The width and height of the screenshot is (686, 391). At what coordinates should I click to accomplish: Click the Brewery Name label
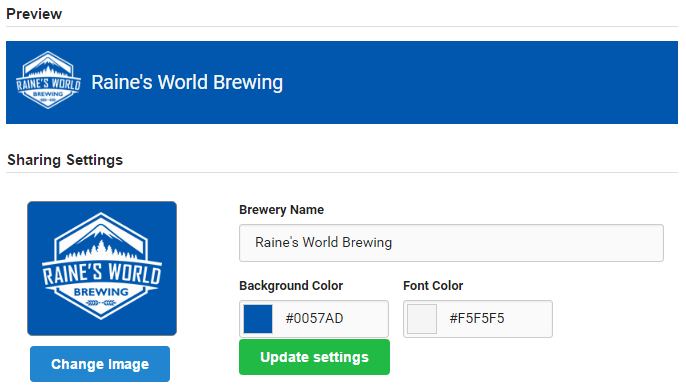coord(281,210)
